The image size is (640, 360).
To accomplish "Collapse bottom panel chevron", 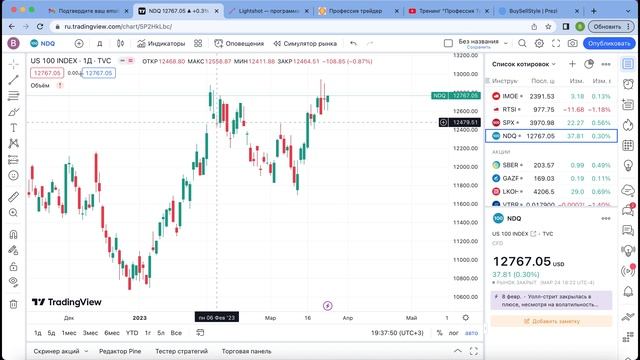I will point(458,351).
